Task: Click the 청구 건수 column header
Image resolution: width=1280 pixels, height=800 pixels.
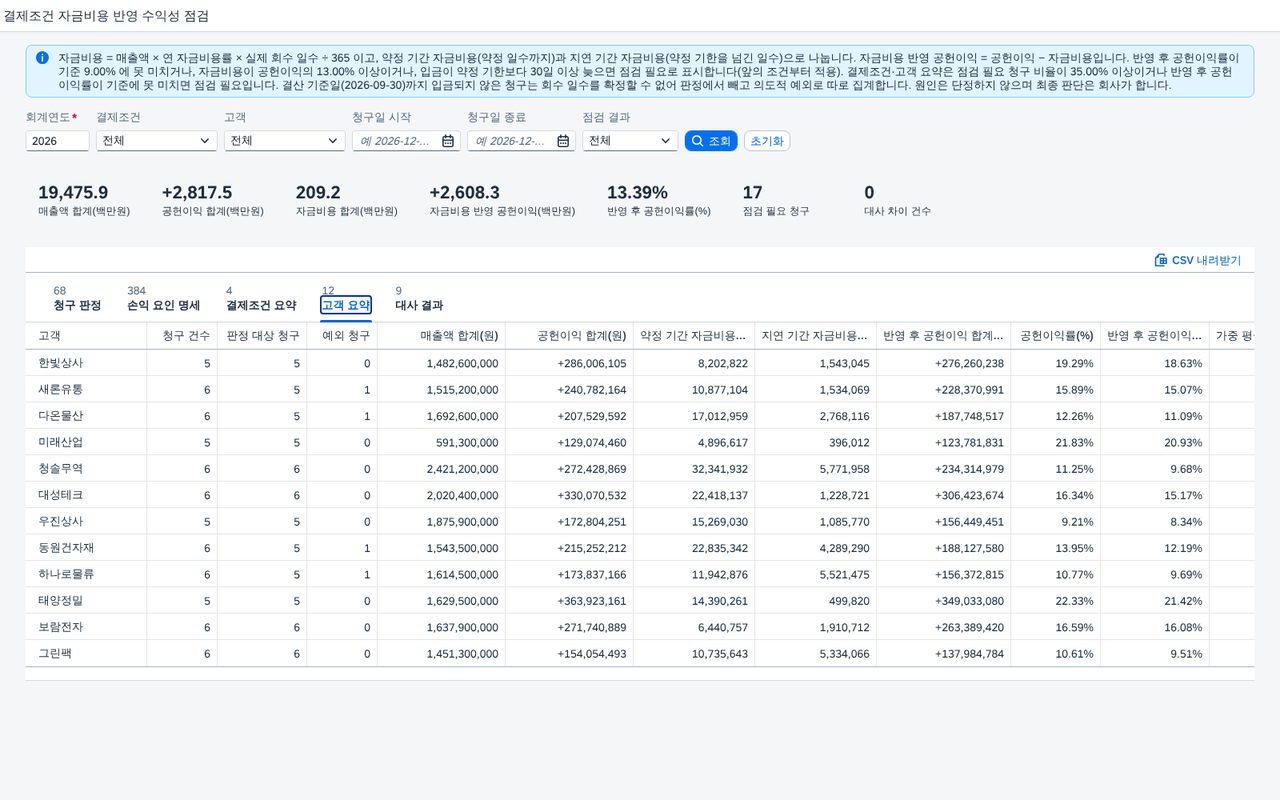Action: [x=182, y=336]
